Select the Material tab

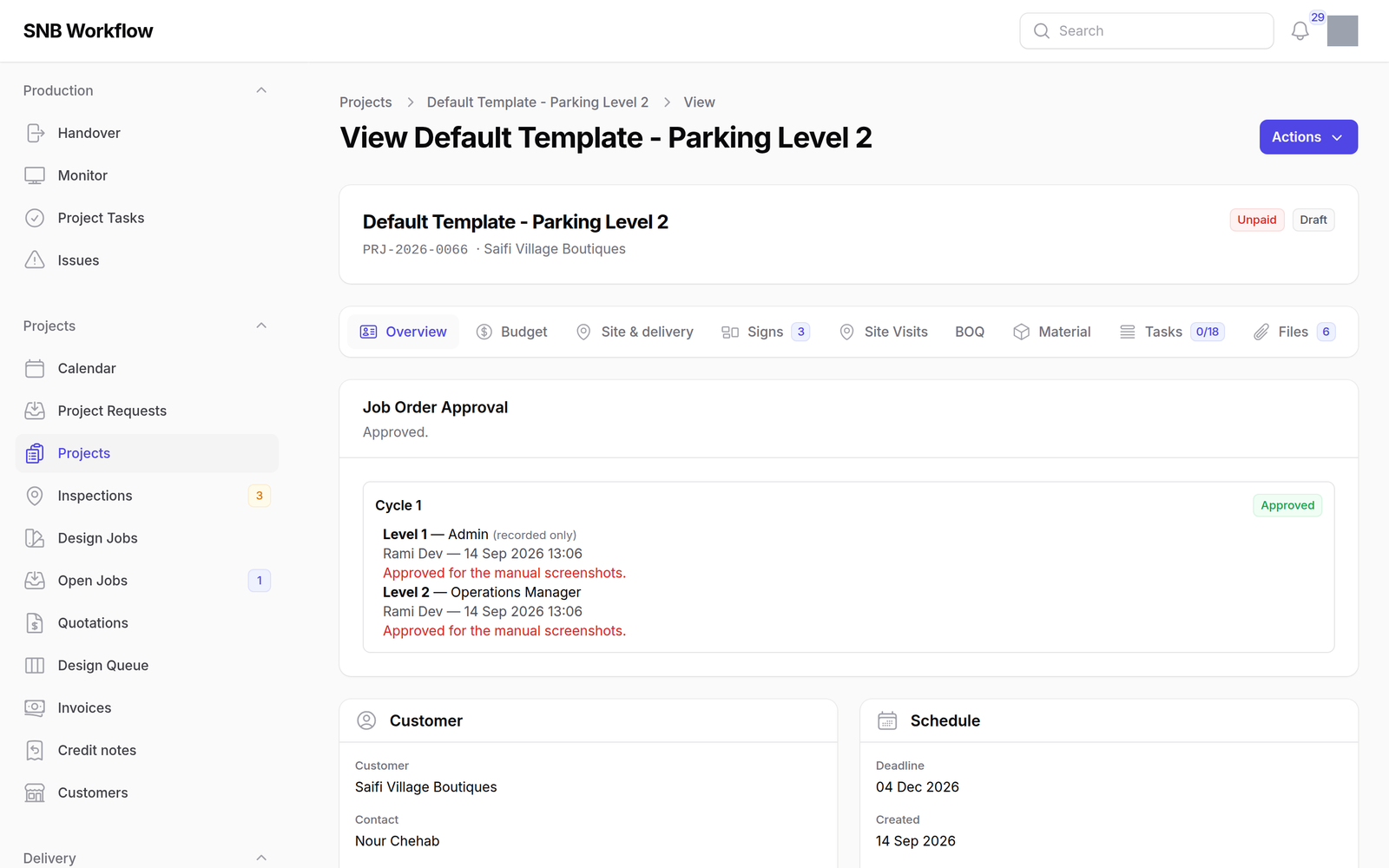coord(1052,332)
